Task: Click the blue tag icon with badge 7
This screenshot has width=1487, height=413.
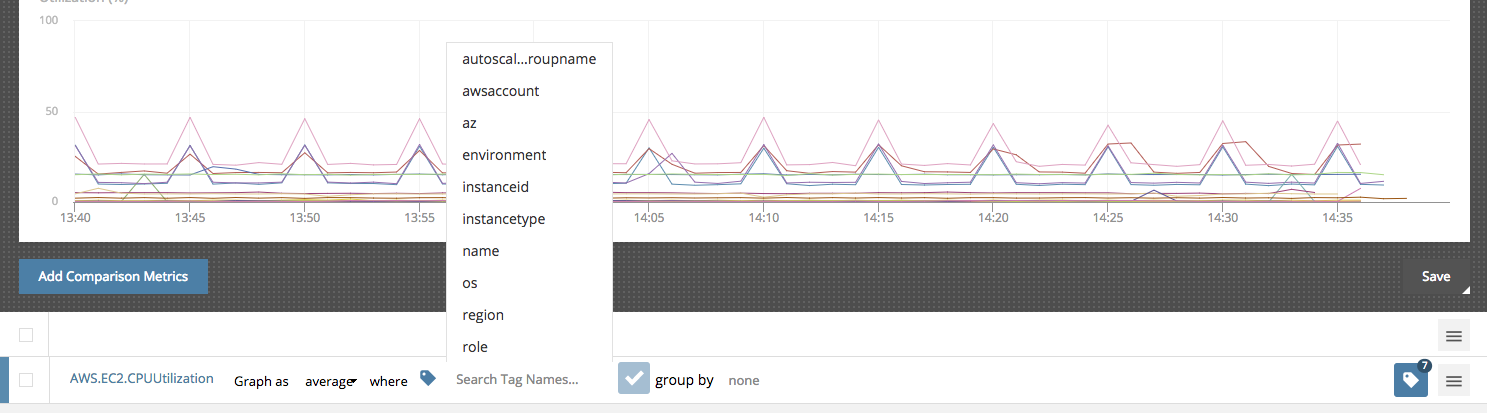Action: click(x=1411, y=380)
